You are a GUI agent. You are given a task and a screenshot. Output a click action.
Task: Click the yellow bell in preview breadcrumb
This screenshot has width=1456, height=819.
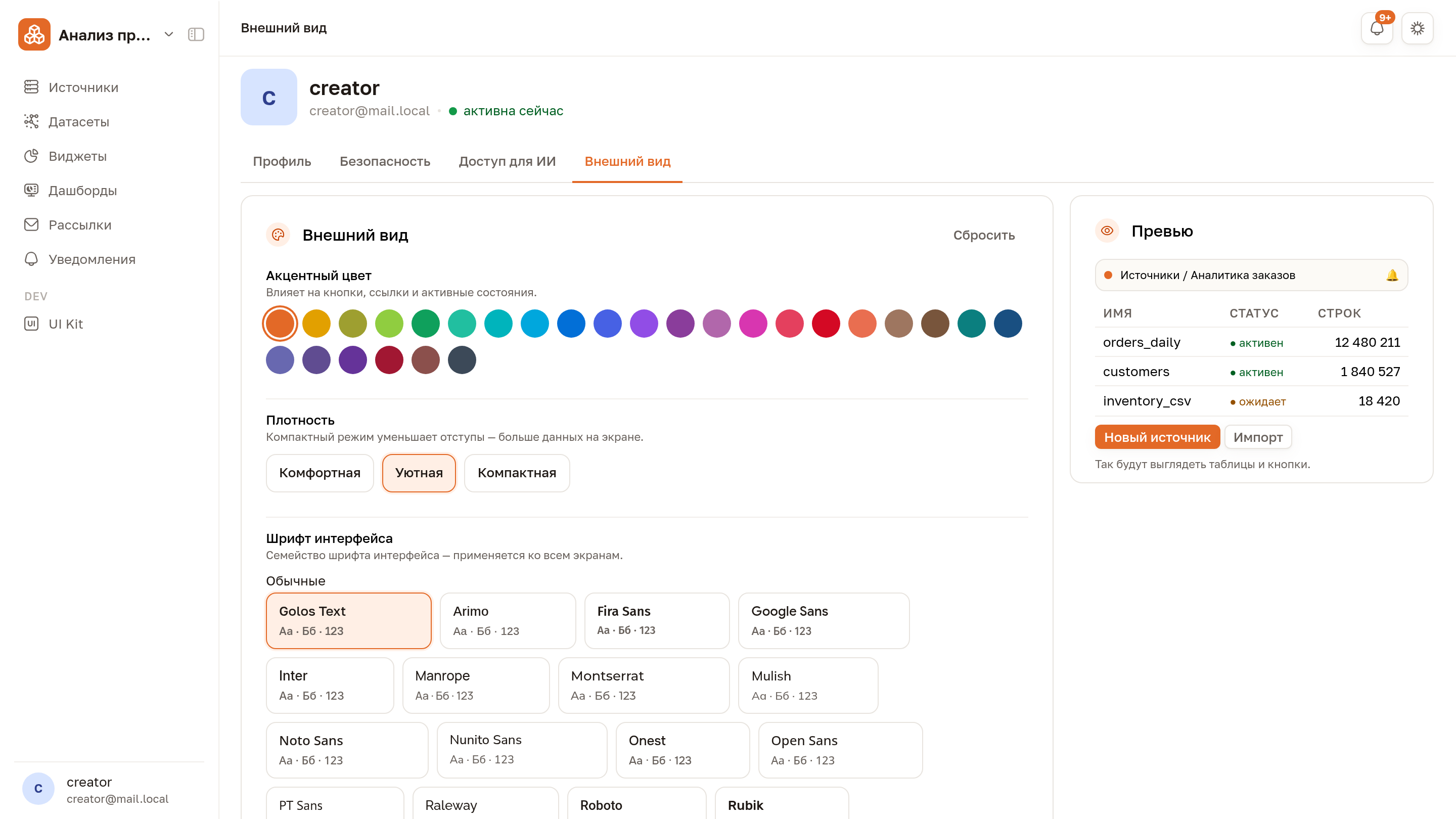[1392, 275]
